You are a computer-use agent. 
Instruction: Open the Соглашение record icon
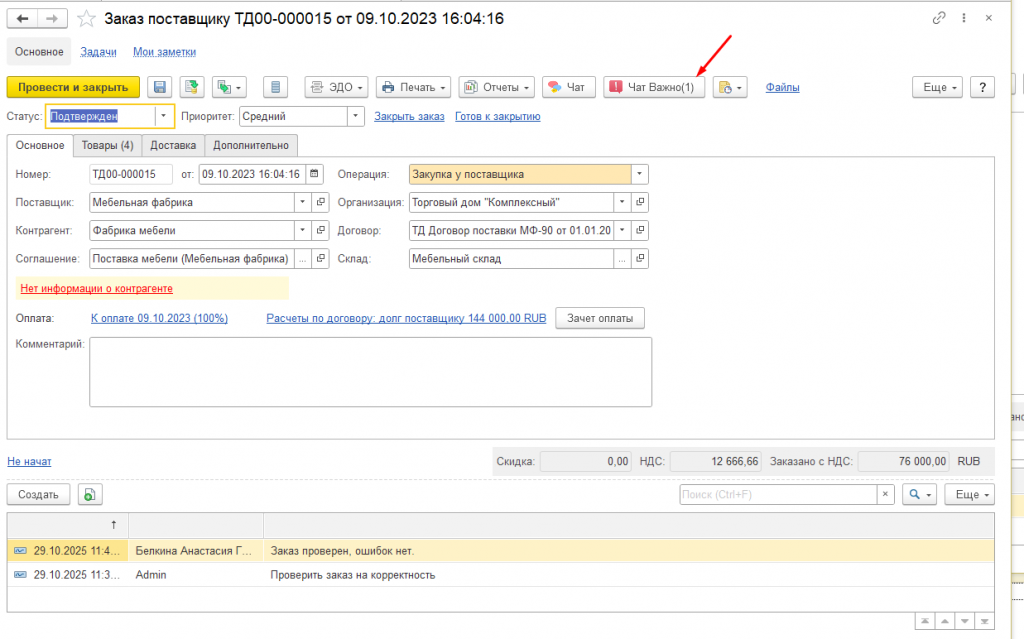321,259
